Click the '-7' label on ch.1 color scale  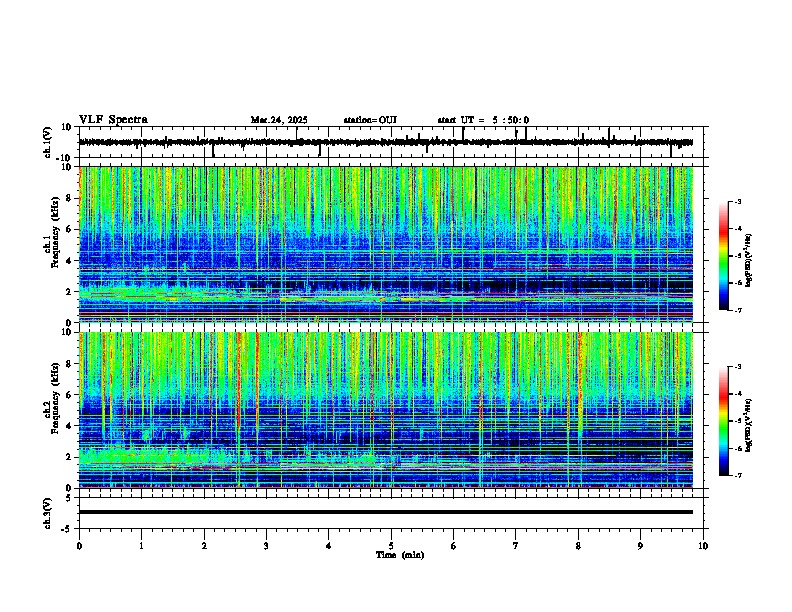[x=737, y=310]
